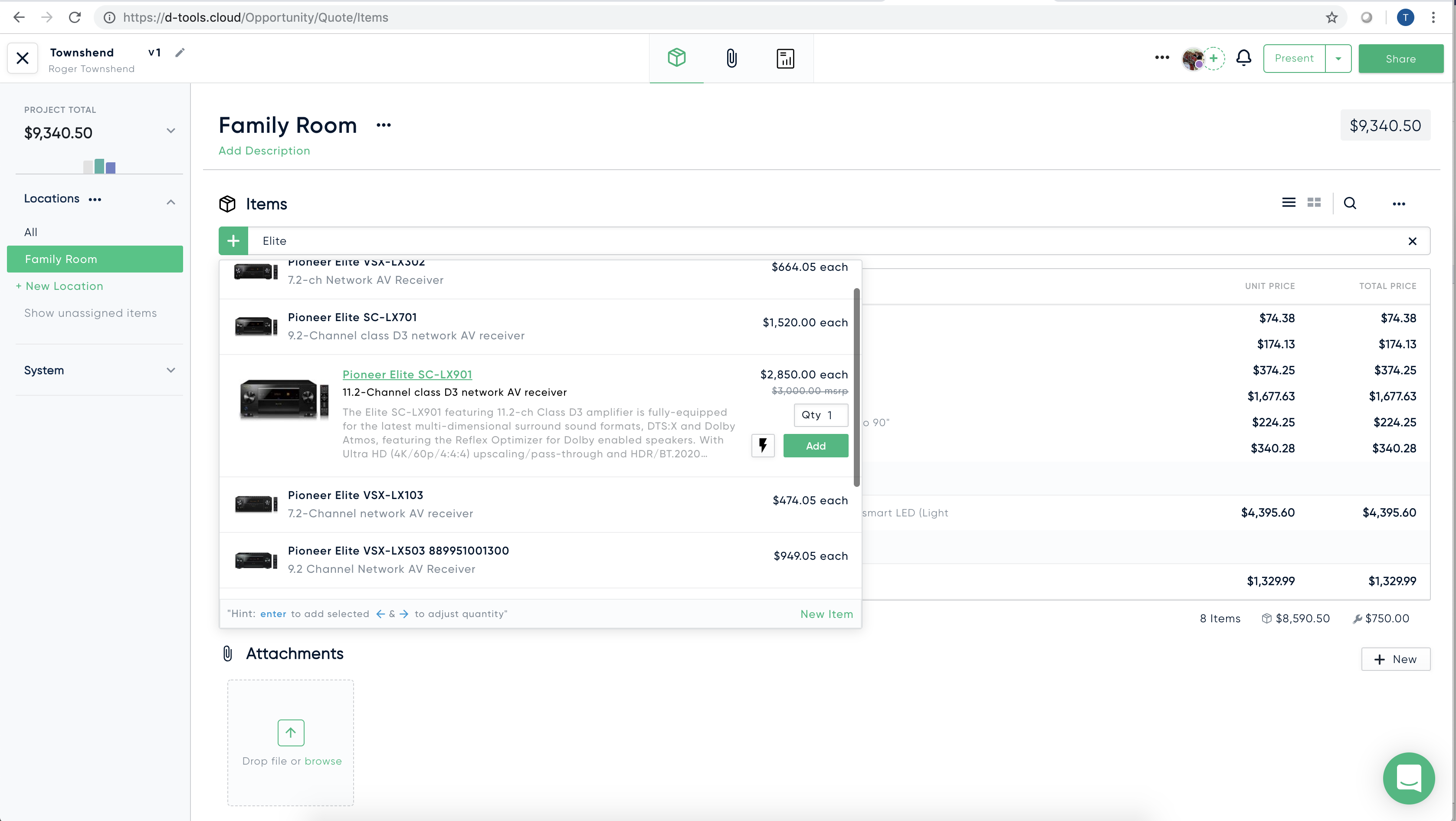The height and width of the screenshot is (821, 1456).
Task: Show unassigned items
Action: [x=90, y=313]
